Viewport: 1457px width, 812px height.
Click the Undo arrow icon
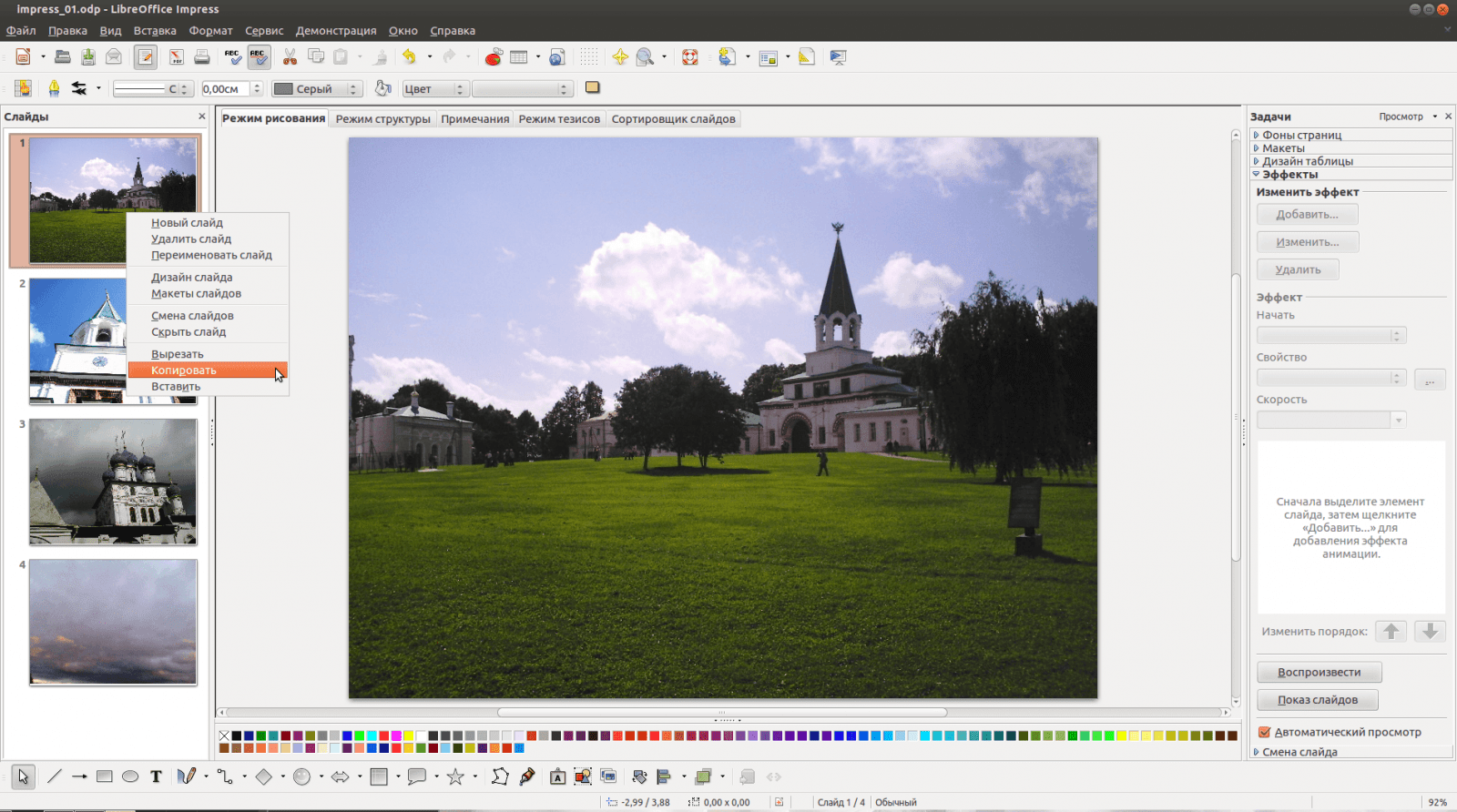pos(410,57)
